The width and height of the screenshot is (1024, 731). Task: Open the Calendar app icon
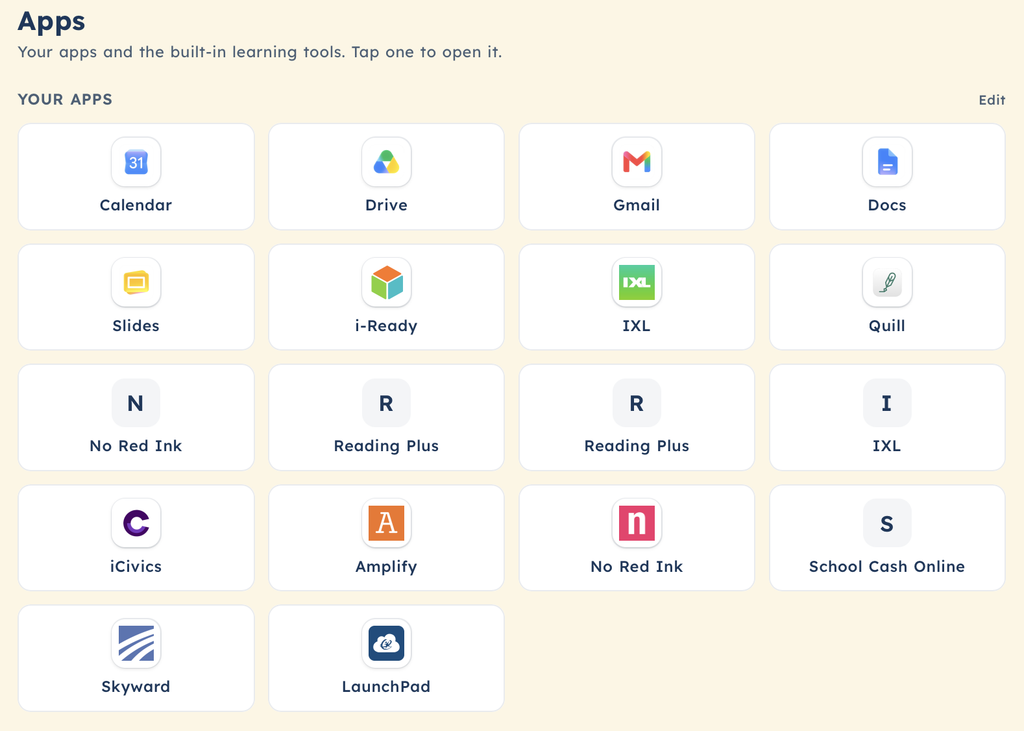click(136, 162)
